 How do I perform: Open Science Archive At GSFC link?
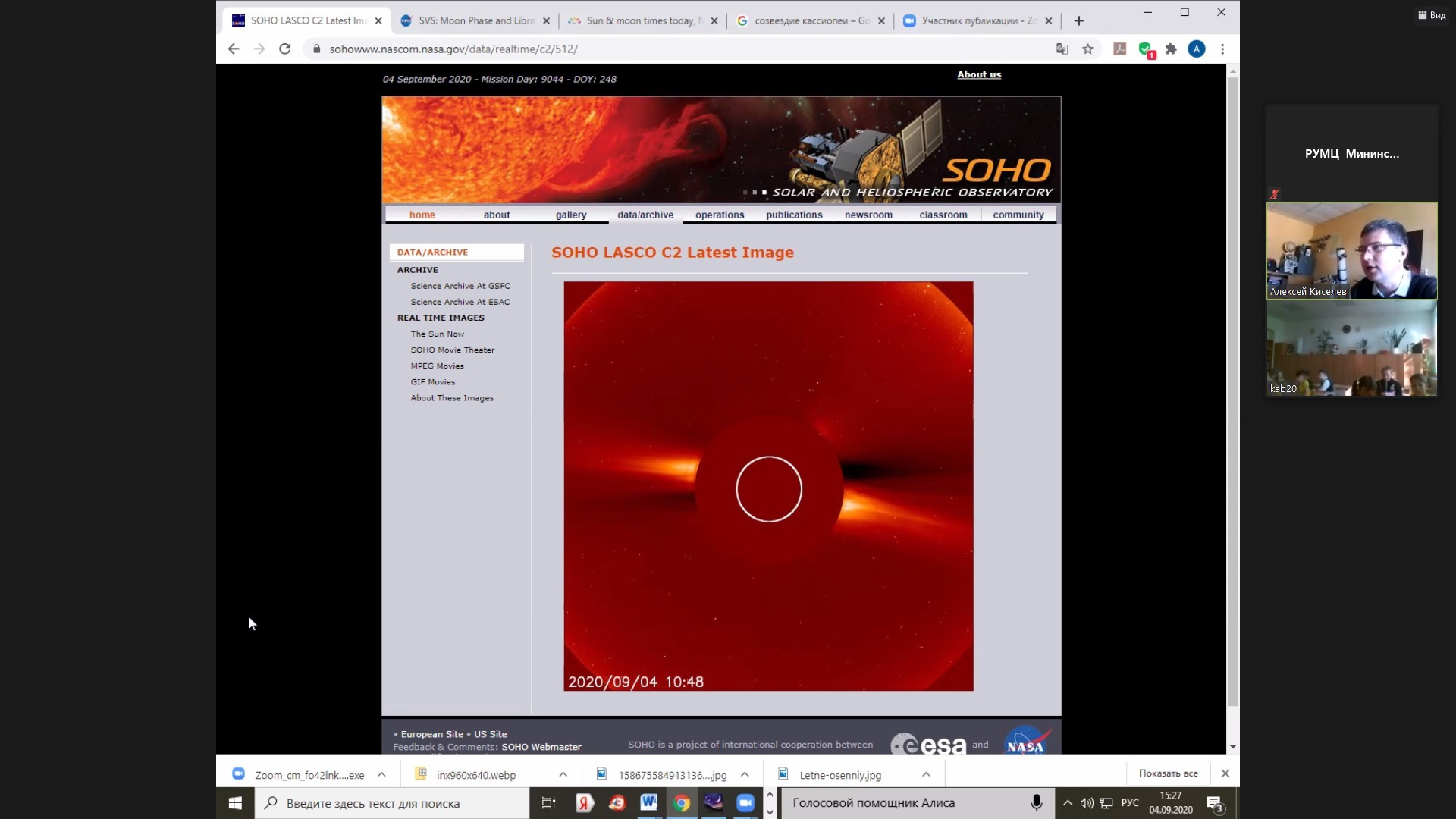(460, 286)
